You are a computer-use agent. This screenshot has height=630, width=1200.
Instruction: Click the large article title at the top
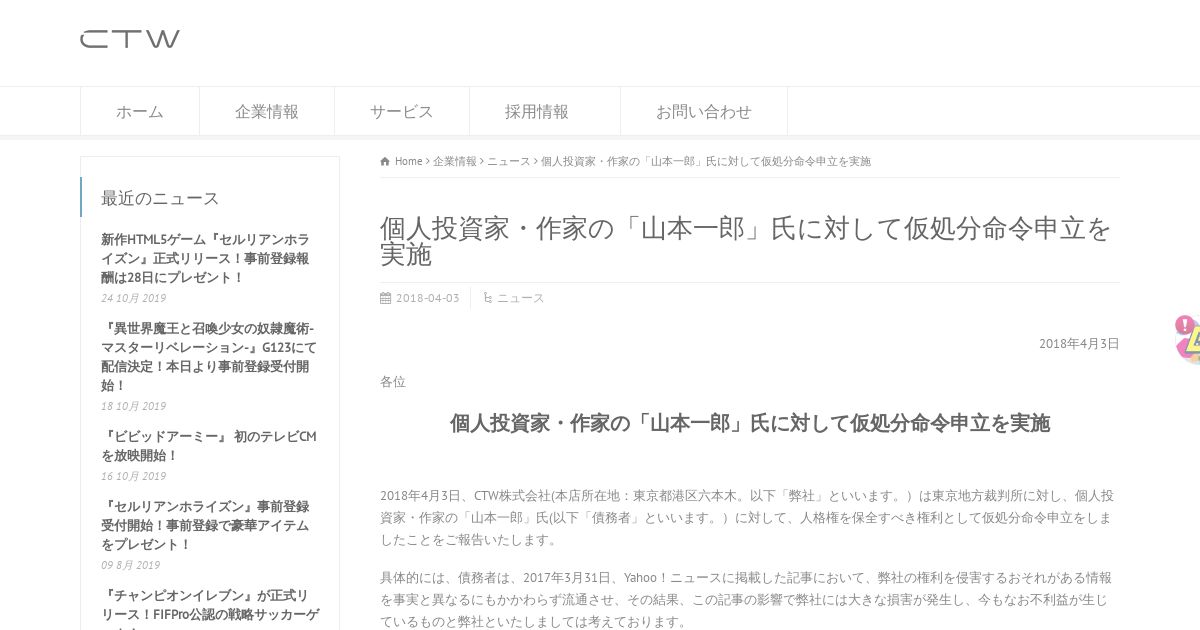click(745, 241)
